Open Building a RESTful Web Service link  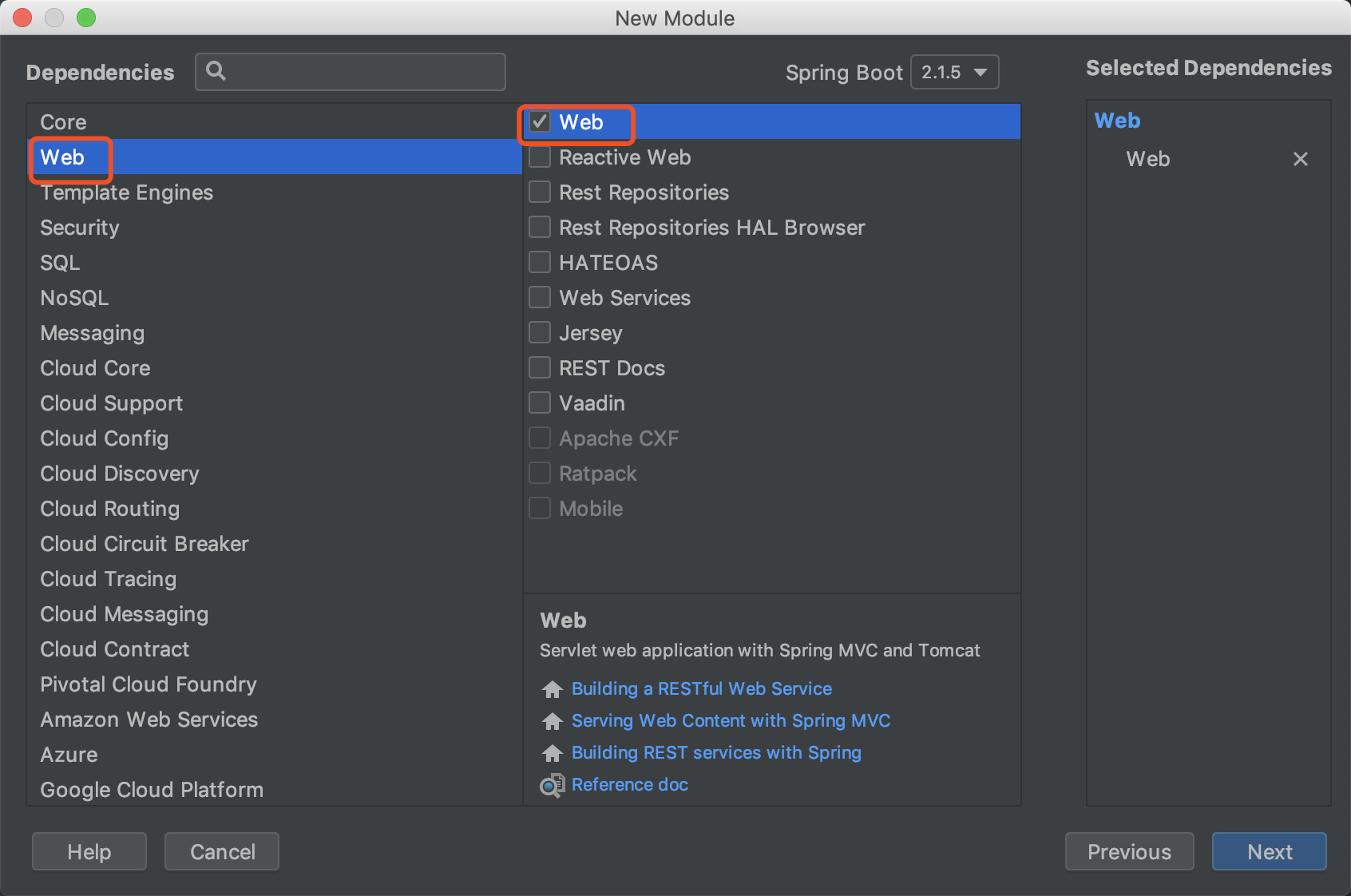click(701, 688)
